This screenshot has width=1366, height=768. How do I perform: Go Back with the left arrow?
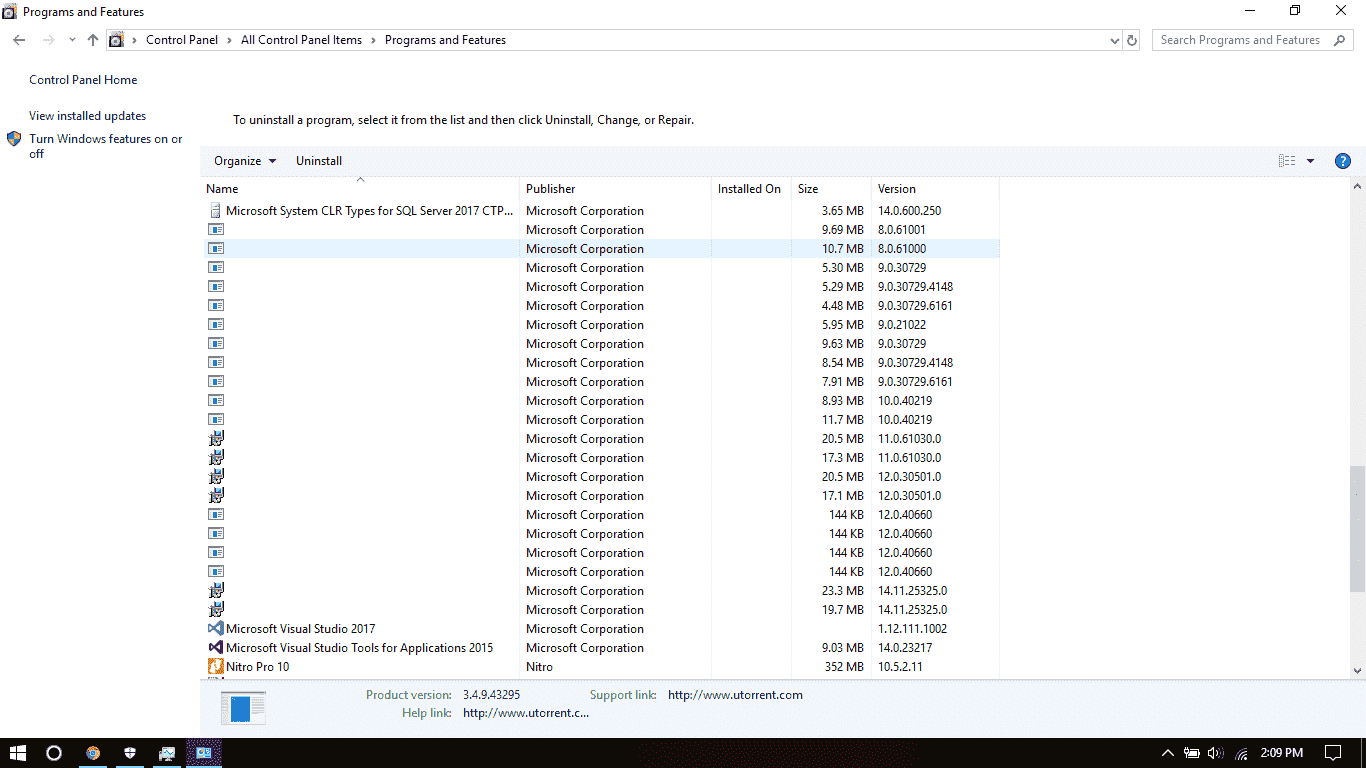(x=19, y=40)
